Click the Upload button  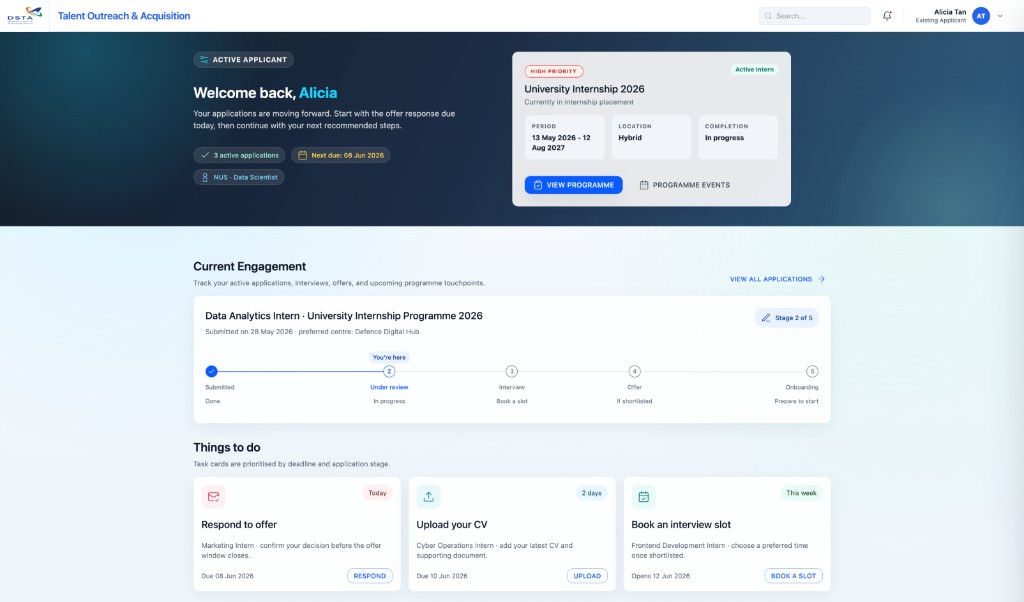[587, 576]
